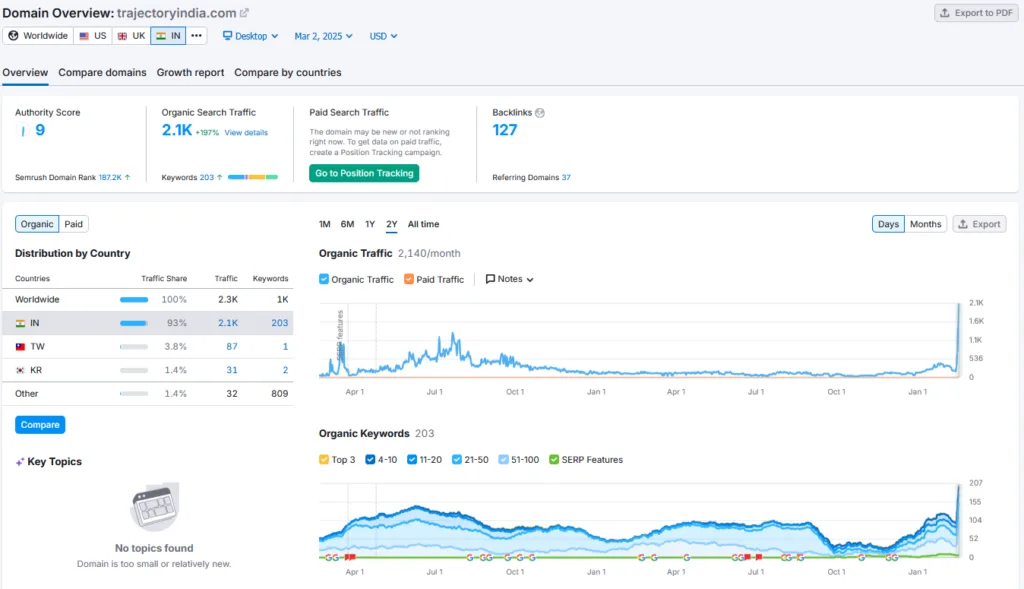This screenshot has height=589, width=1024.
Task: Click first red flag marker on keywords chart
Action: point(350,557)
